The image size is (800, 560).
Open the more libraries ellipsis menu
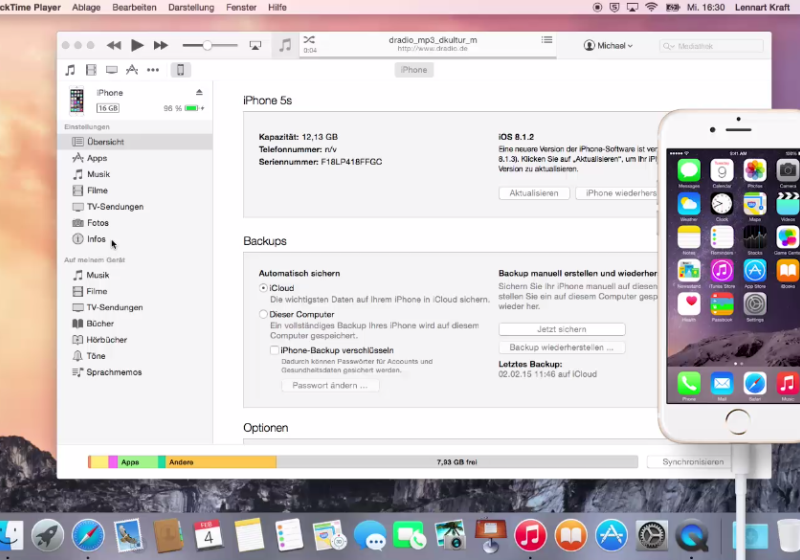(153, 70)
